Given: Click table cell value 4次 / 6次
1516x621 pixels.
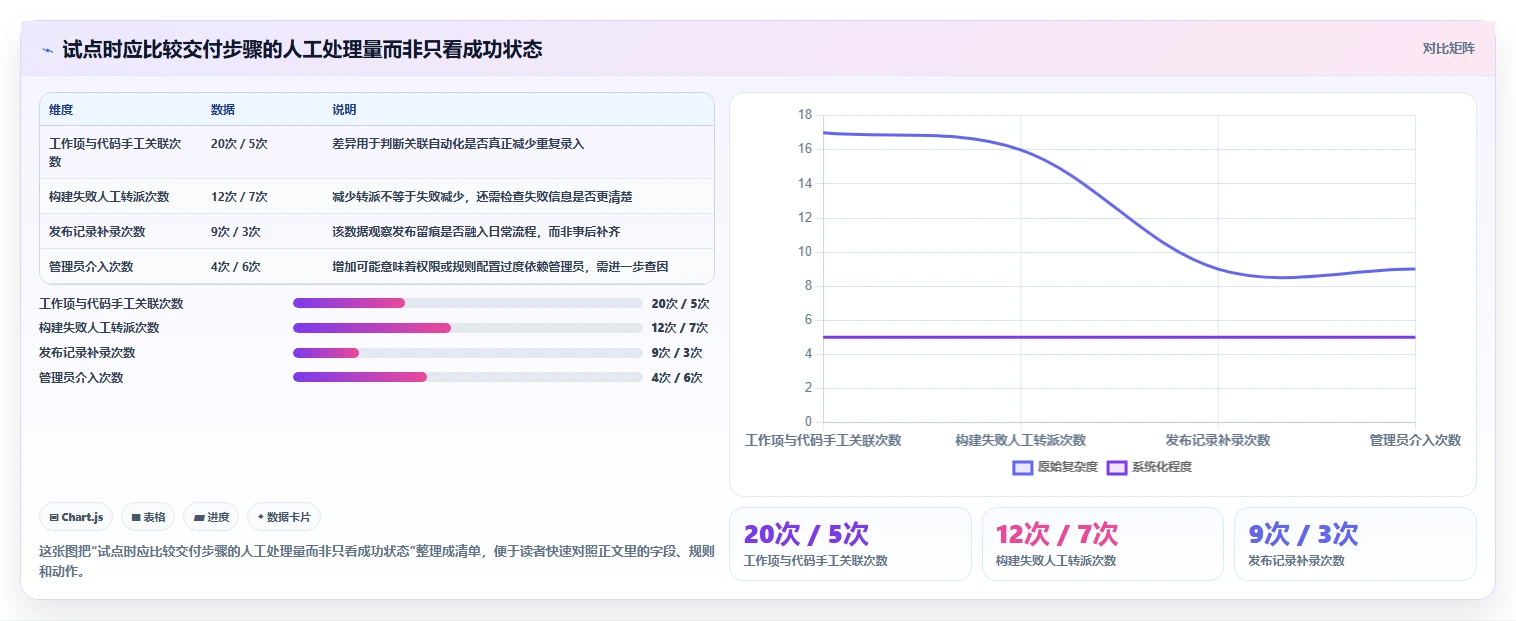Looking at the screenshot, I should (236, 267).
